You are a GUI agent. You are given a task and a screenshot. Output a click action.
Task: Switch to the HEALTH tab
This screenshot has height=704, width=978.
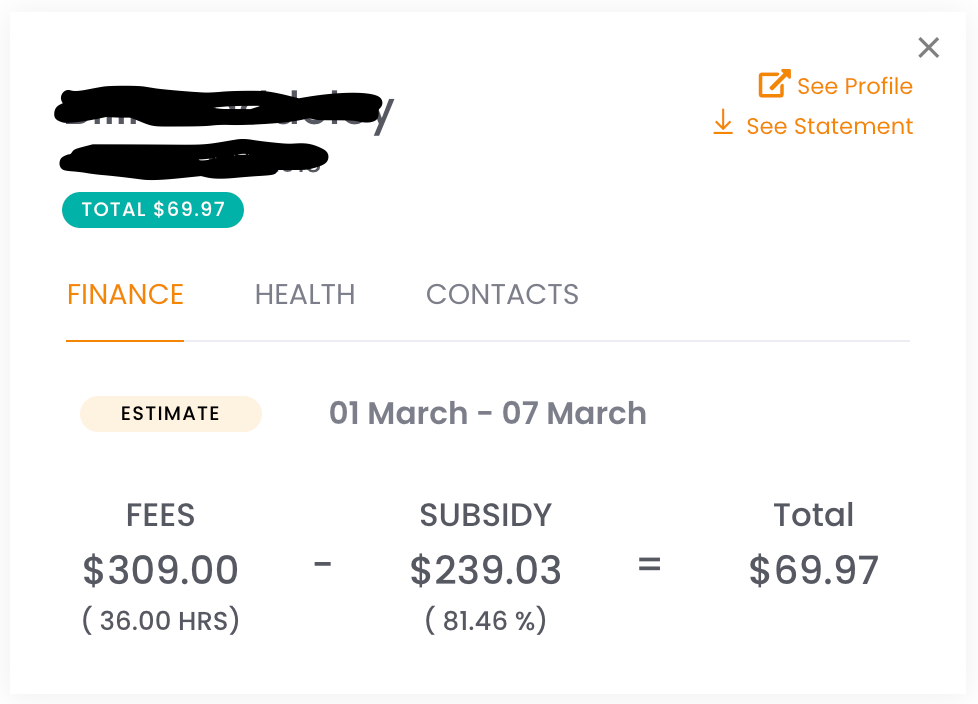305,295
